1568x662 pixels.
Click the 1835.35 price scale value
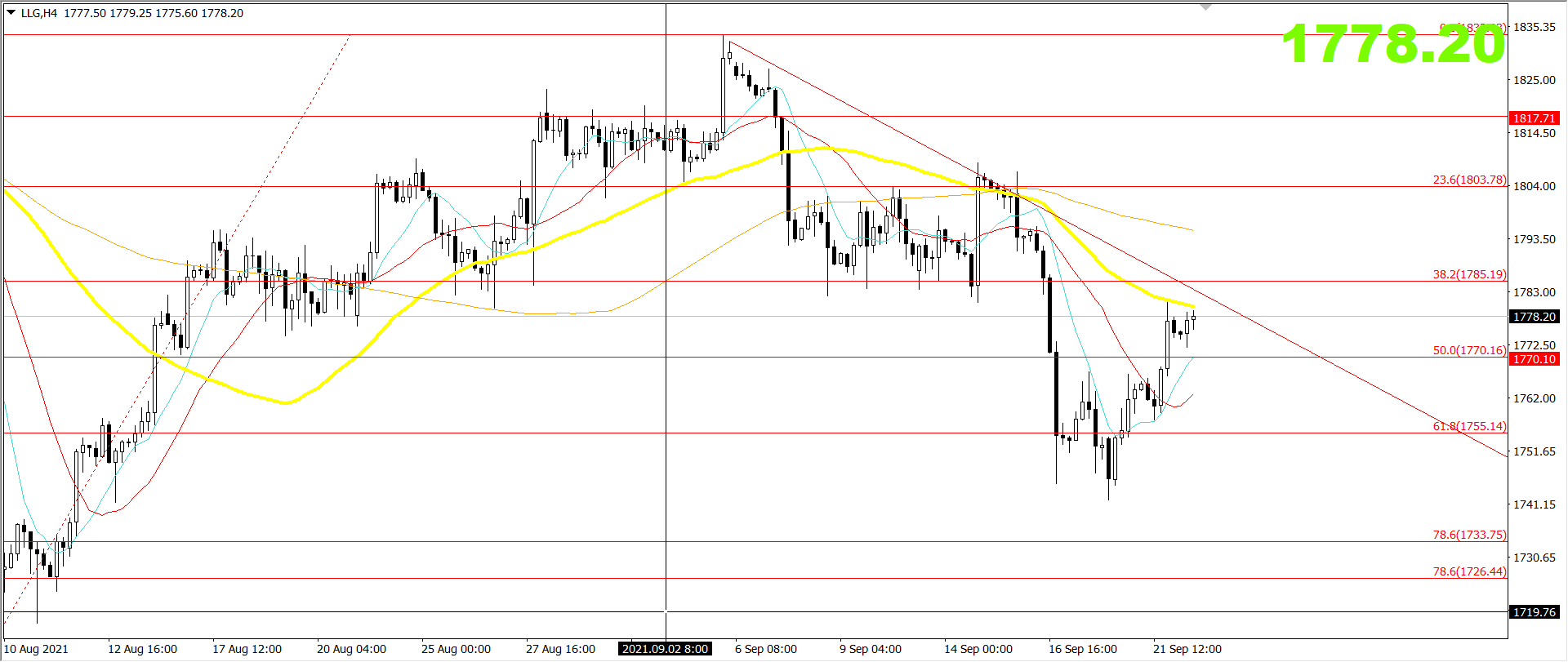[1535, 27]
